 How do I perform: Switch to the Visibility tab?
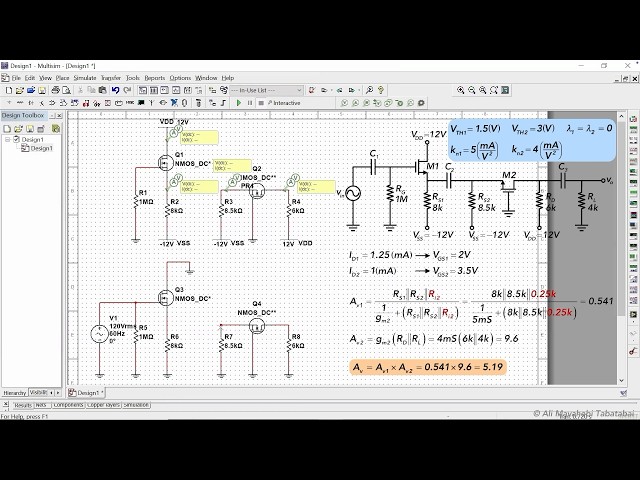[38, 393]
